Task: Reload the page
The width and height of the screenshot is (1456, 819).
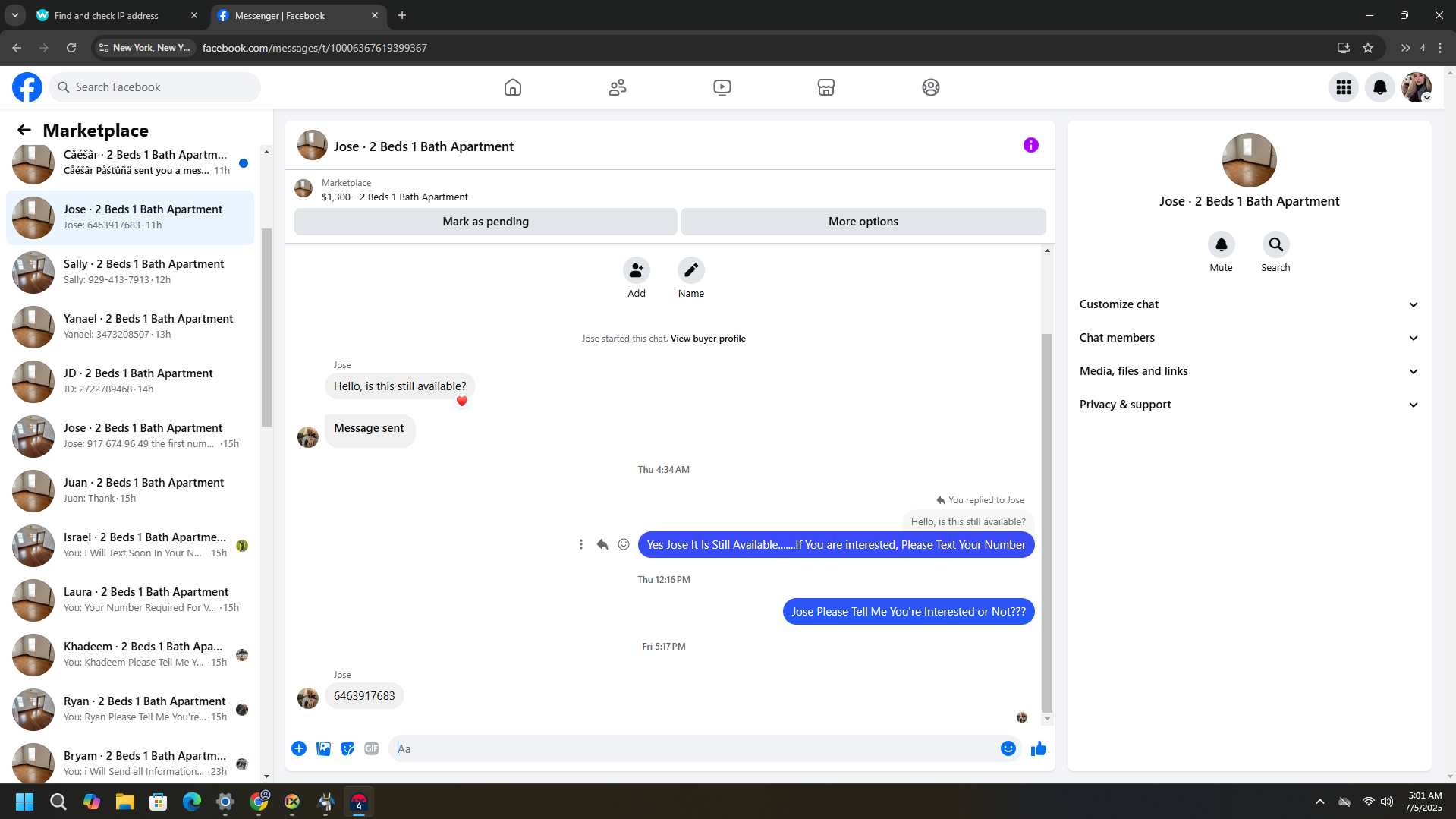Action: click(x=71, y=48)
